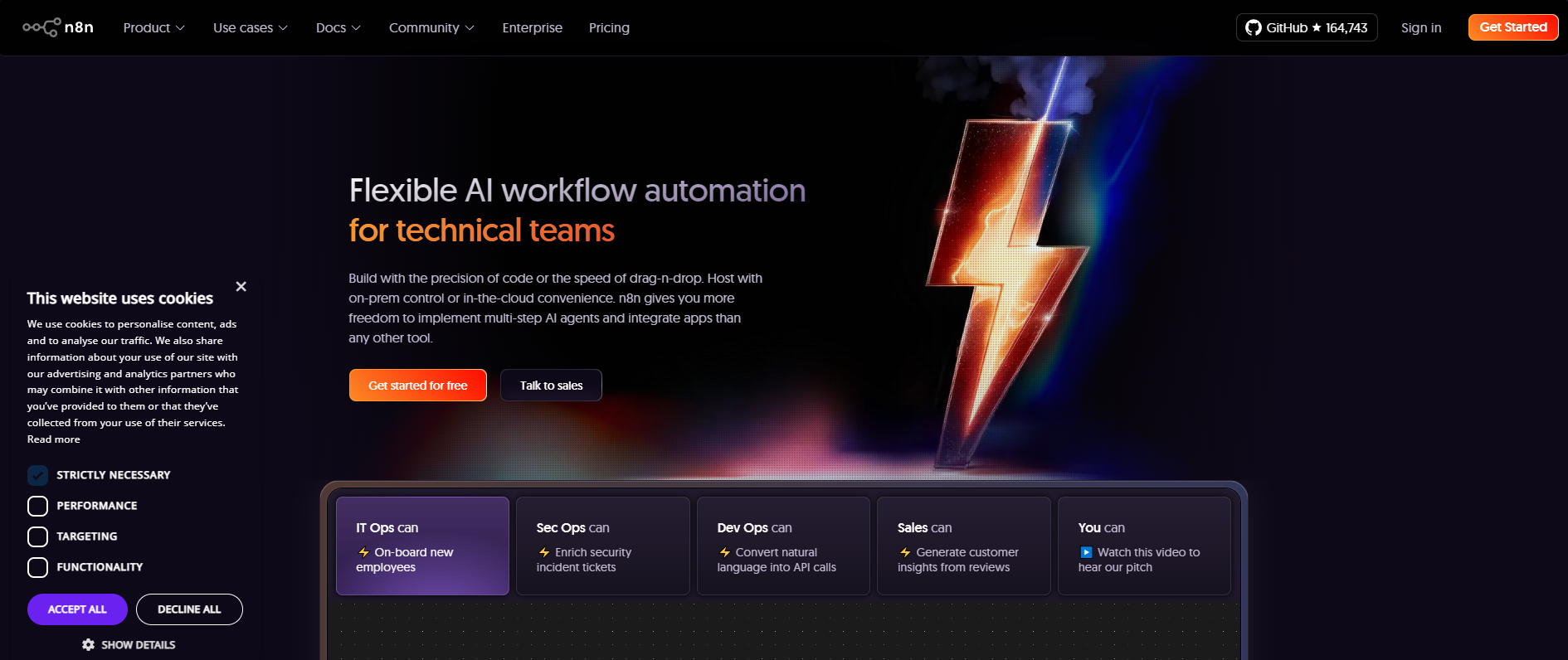1568x660 pixels.
Task: Click the GitHub stars button
Action: coord(1307,27)
